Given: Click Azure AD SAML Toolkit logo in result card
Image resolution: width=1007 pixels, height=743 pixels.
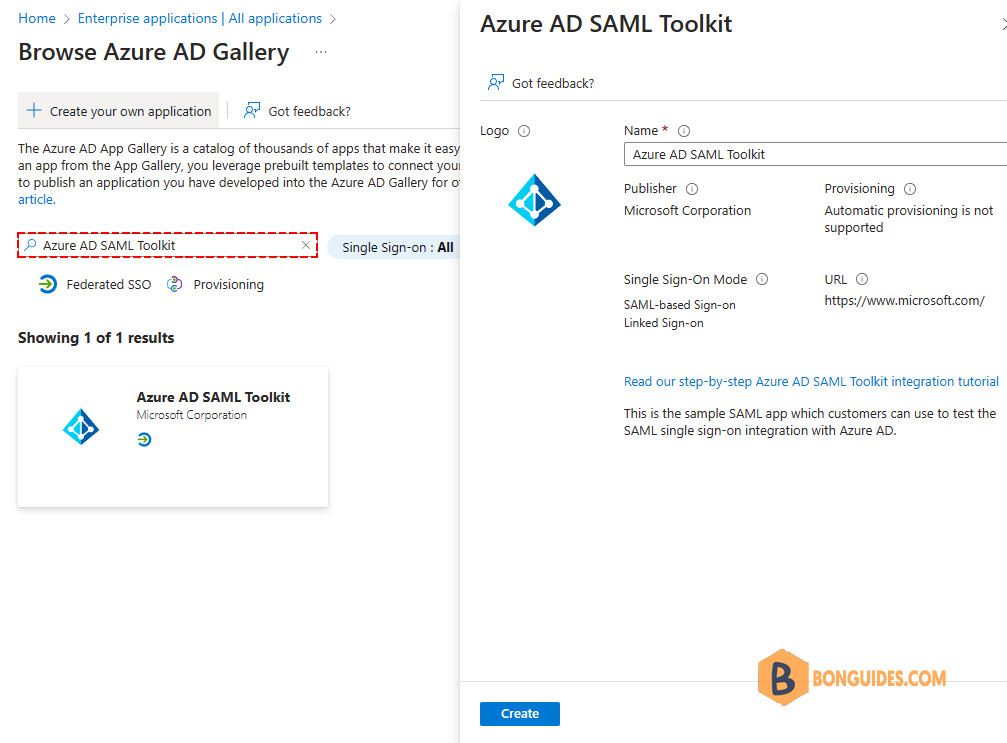Looking at the screenshot, I should (81, 426).
